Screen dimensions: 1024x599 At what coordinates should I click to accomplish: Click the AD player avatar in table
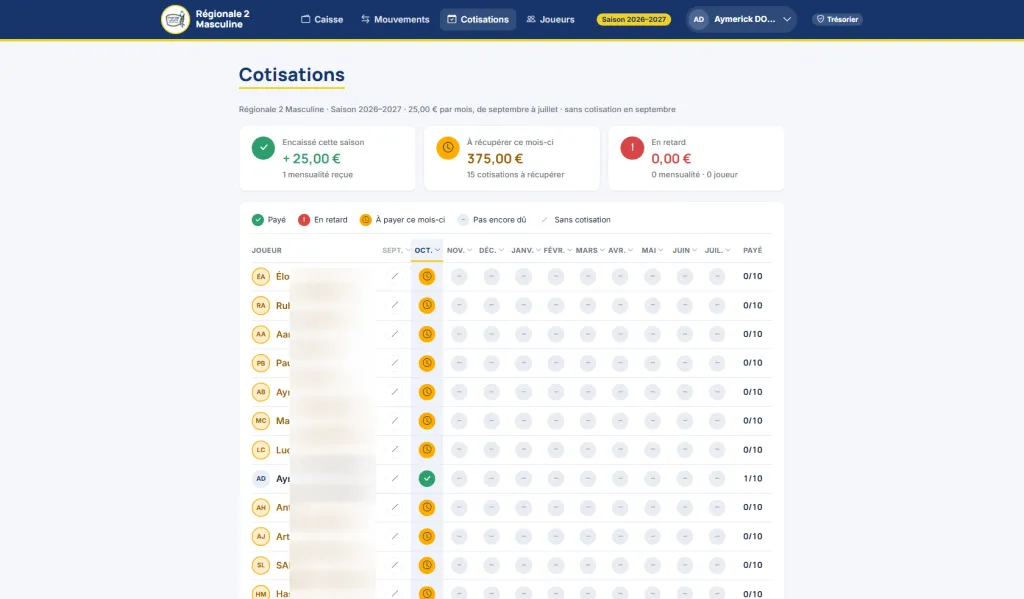tap(261, 478)
